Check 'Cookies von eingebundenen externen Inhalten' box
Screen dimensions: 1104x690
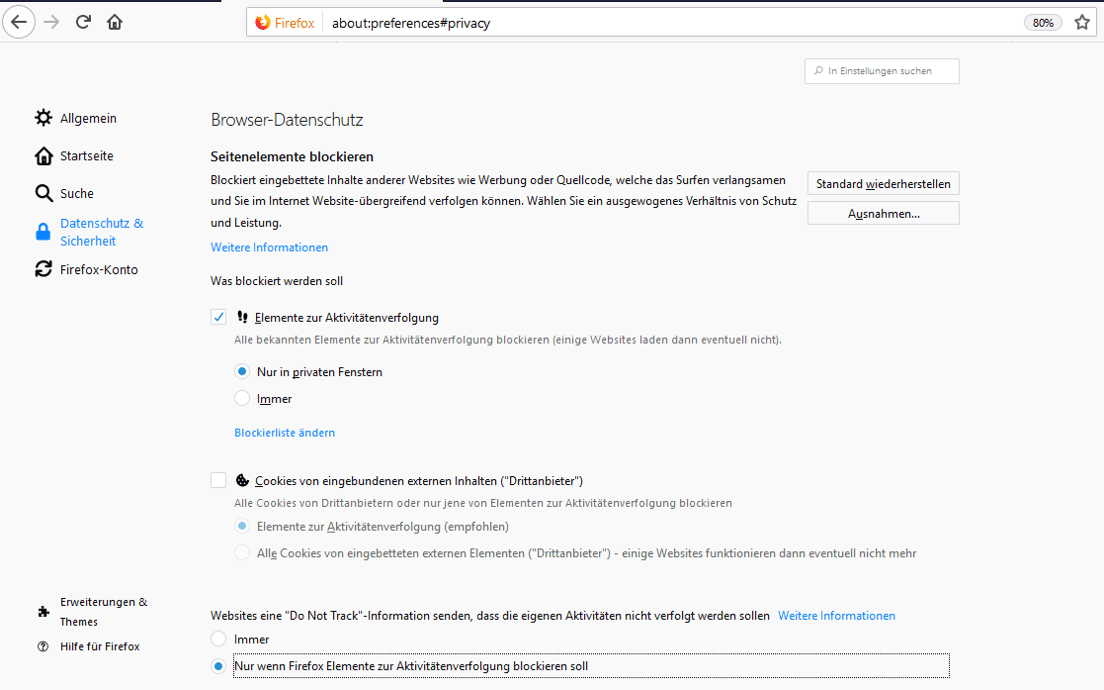click(x=218, y=480)
